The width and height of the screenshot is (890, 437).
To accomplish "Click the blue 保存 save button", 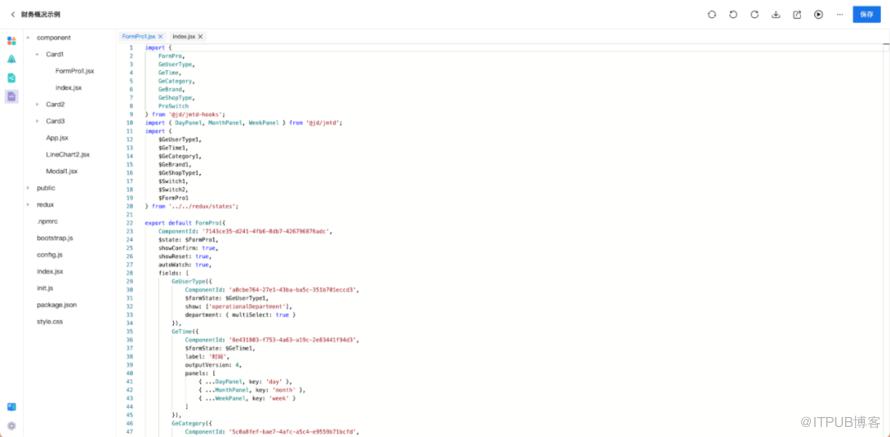I will pos(867,15).
